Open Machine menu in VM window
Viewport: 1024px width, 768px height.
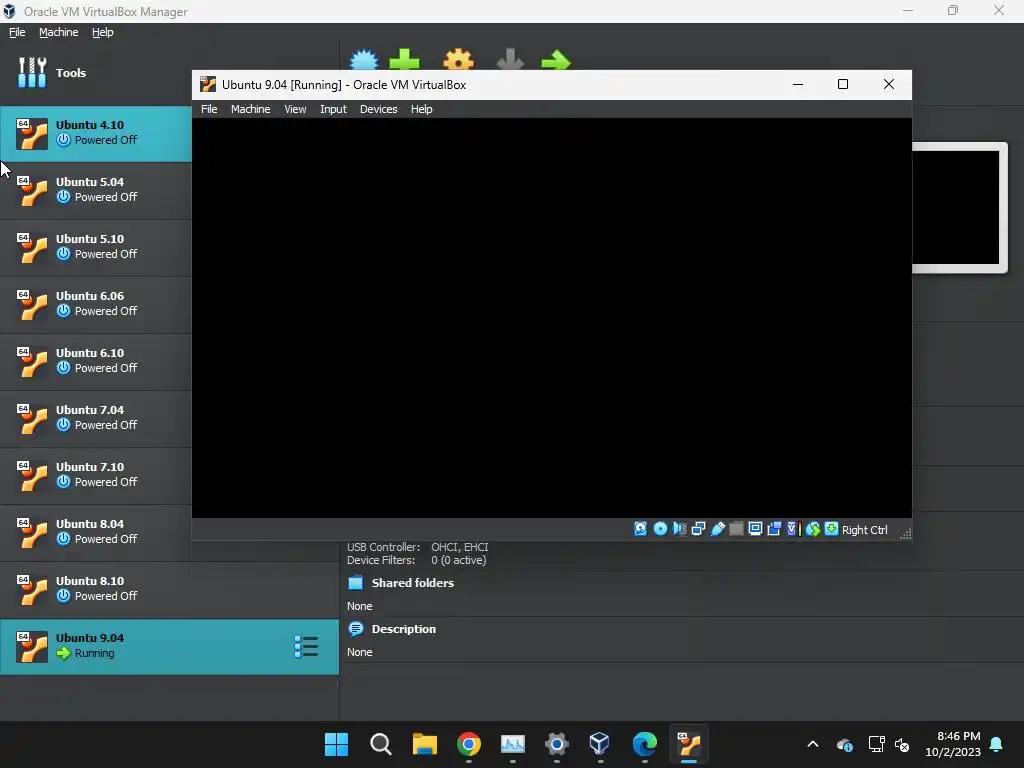point(250,109)
